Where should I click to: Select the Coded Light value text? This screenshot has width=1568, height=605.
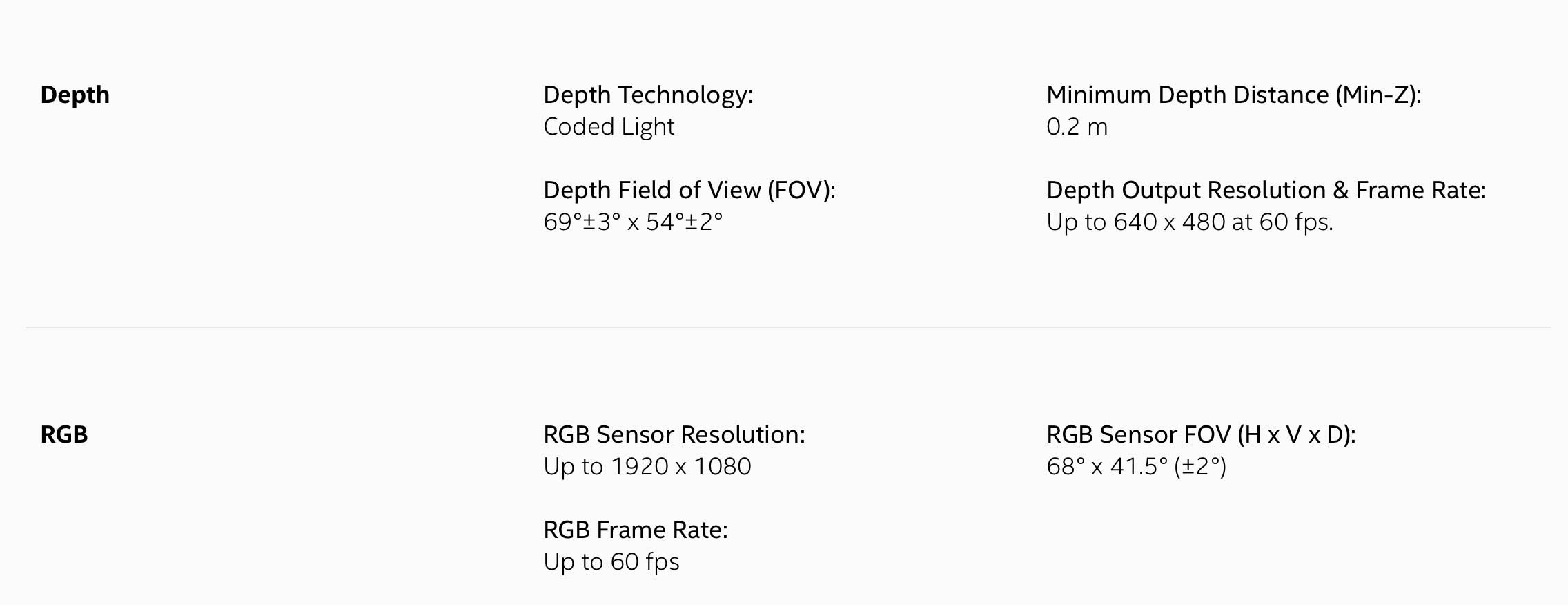(x=609, y=126)
